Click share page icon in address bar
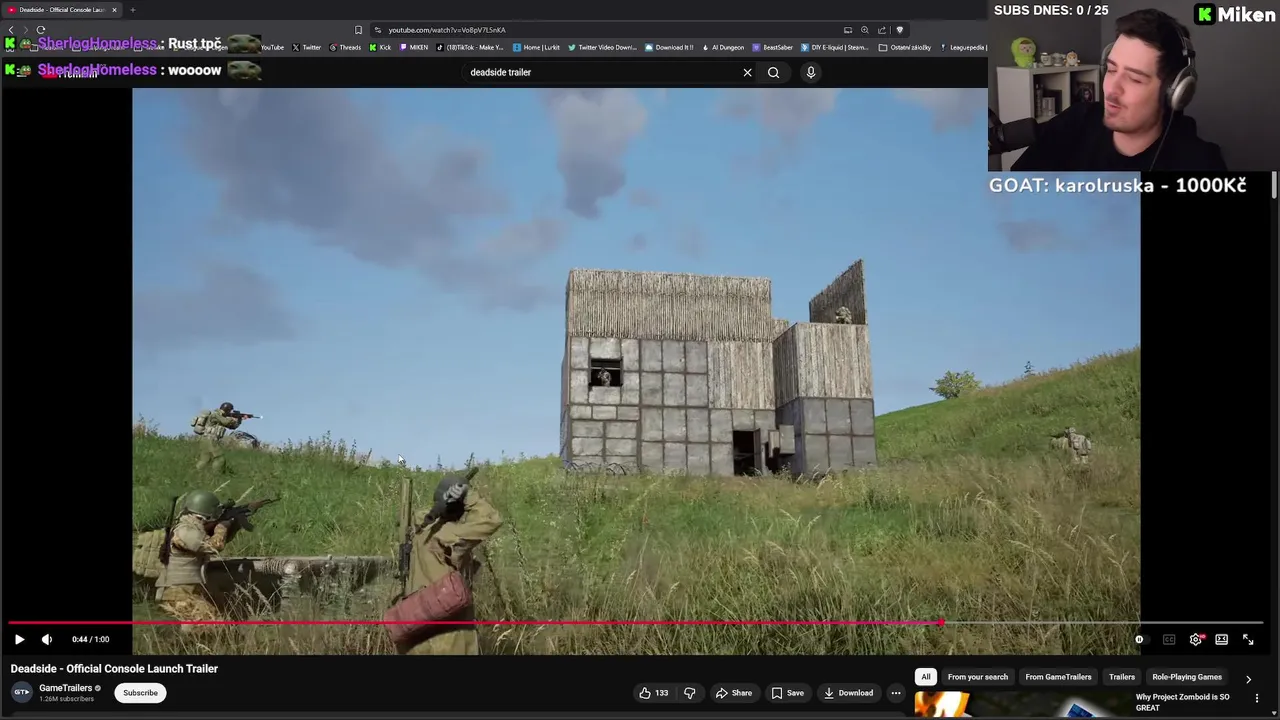 click(x=882, y=30)
